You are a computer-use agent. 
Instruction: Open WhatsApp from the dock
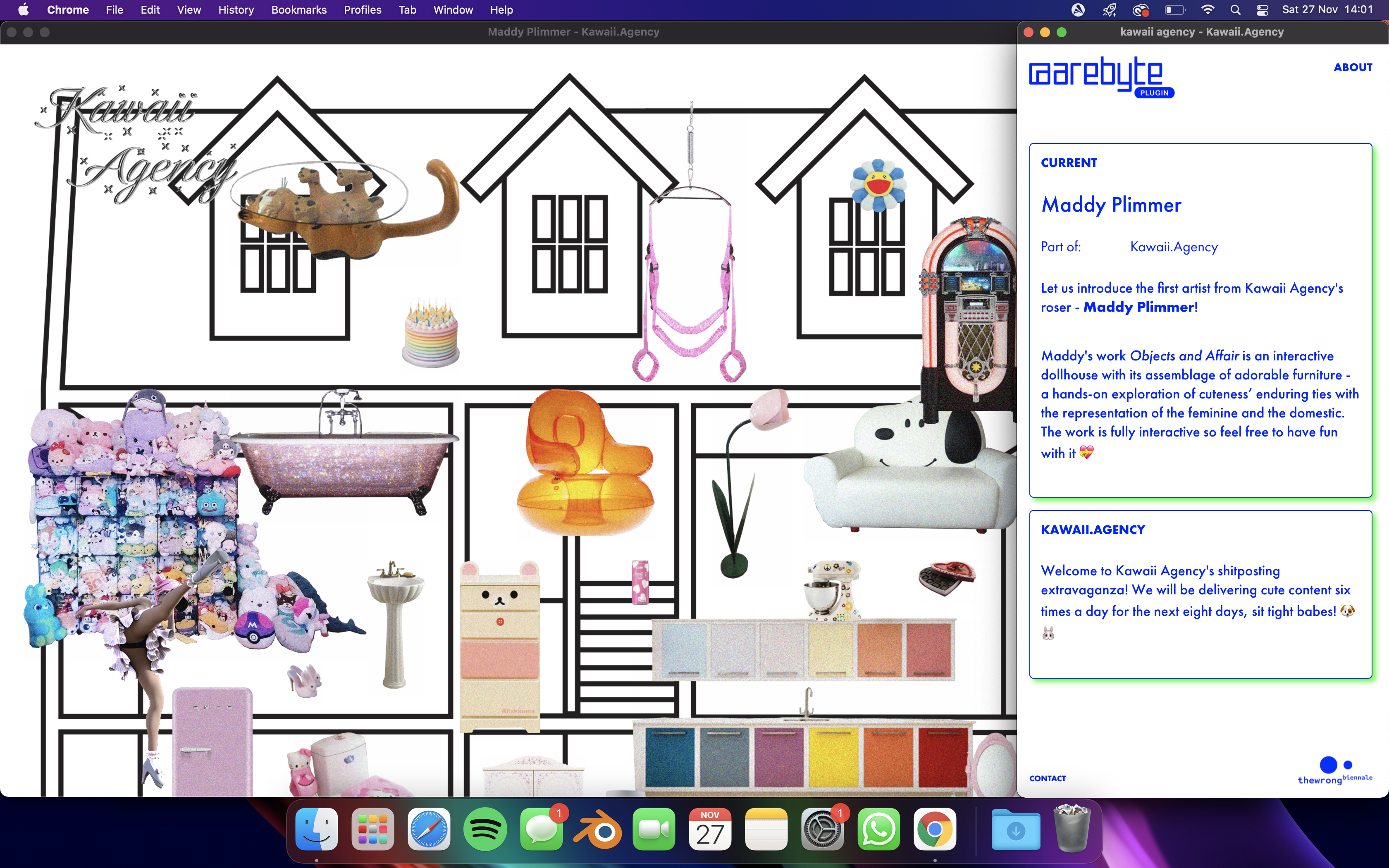pyautogui.click(x=879, y=829)
